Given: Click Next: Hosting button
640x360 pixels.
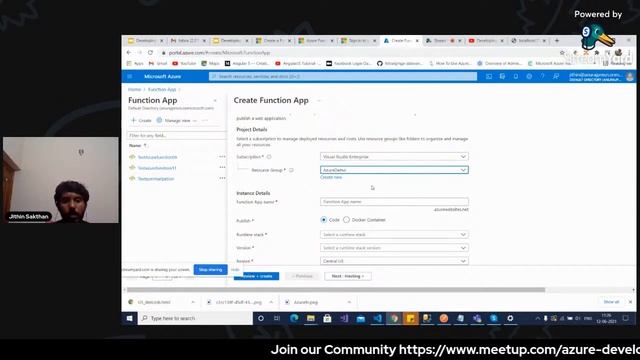Looking at the screenshot, I should (x=348, y=276).
